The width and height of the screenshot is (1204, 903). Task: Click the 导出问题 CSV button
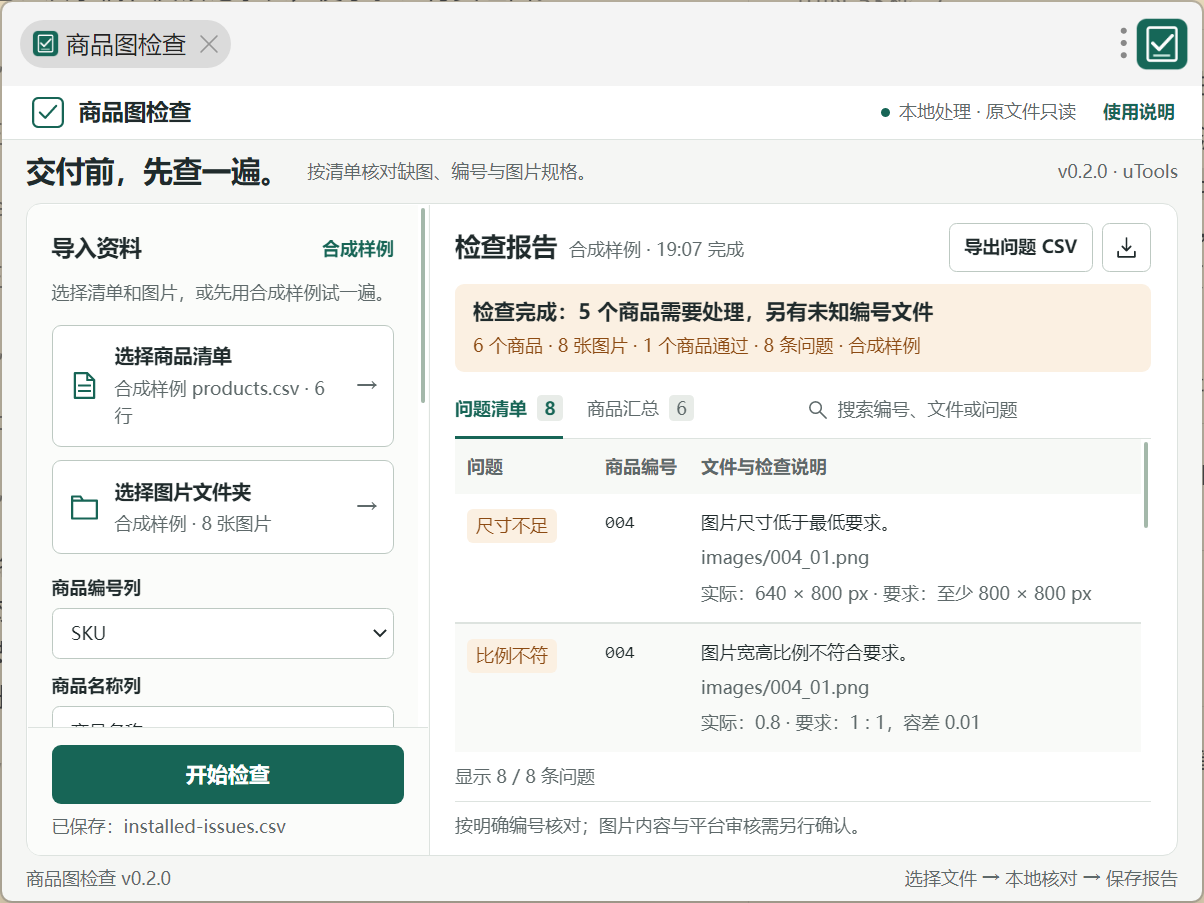point(1020,247)
